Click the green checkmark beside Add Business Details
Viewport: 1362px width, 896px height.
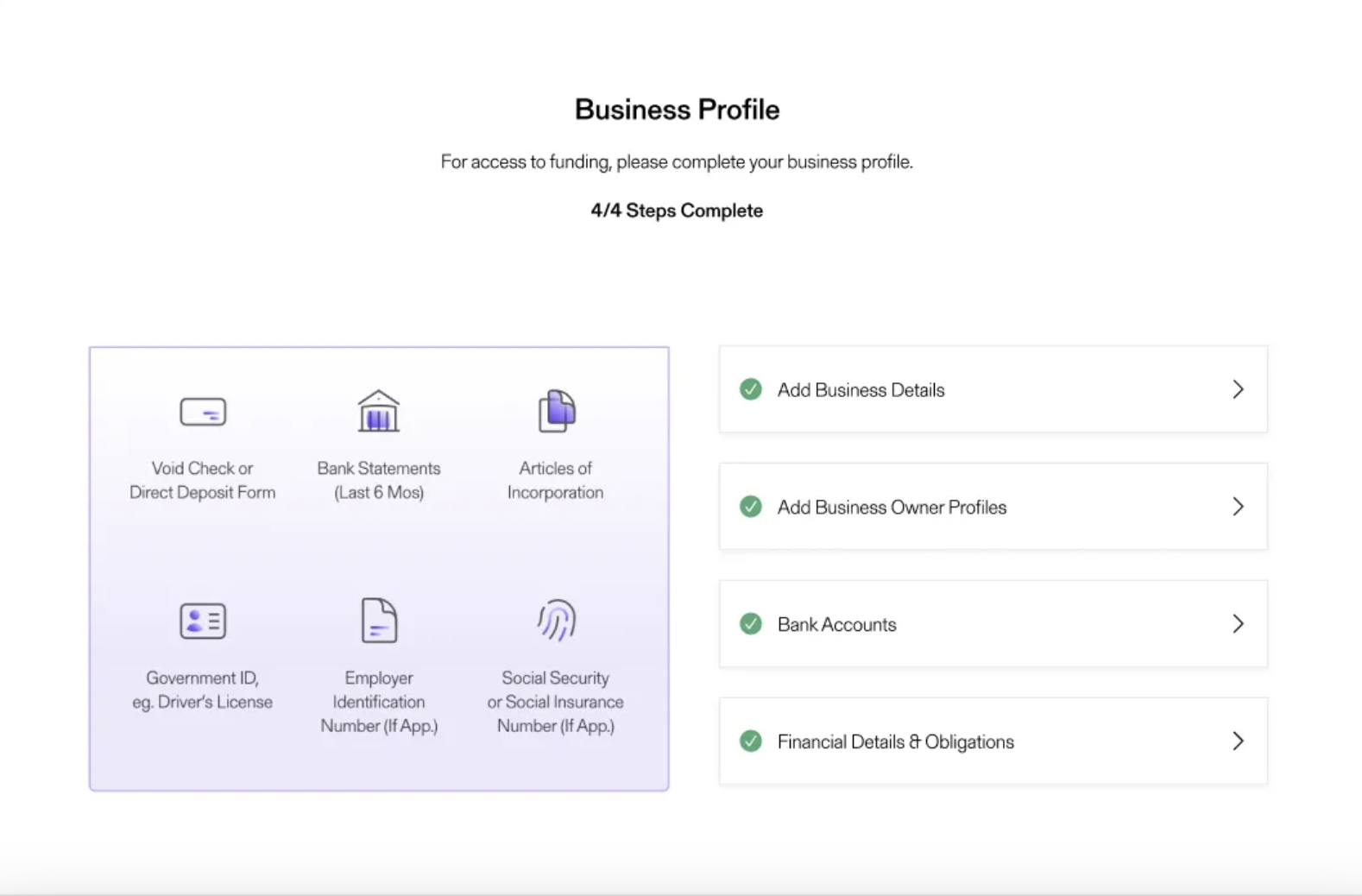point(751,389)
